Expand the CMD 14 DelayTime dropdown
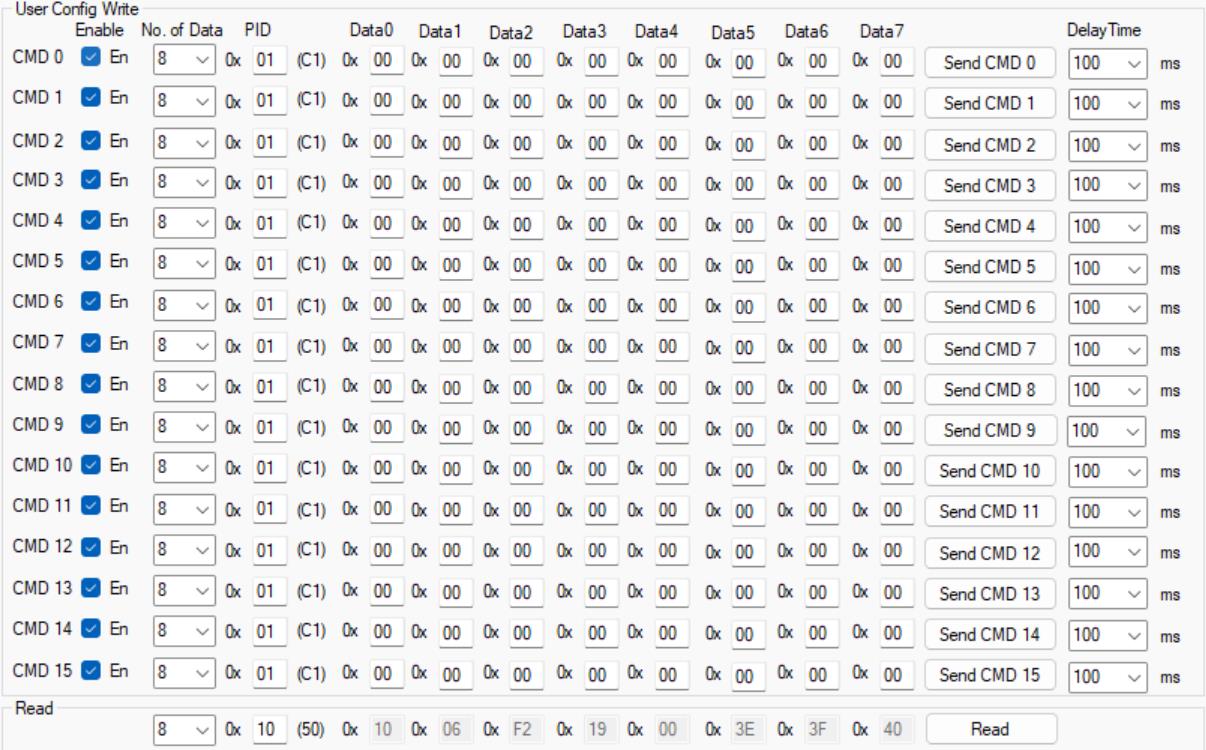The image size is (1206, 750). [1108, 634]
